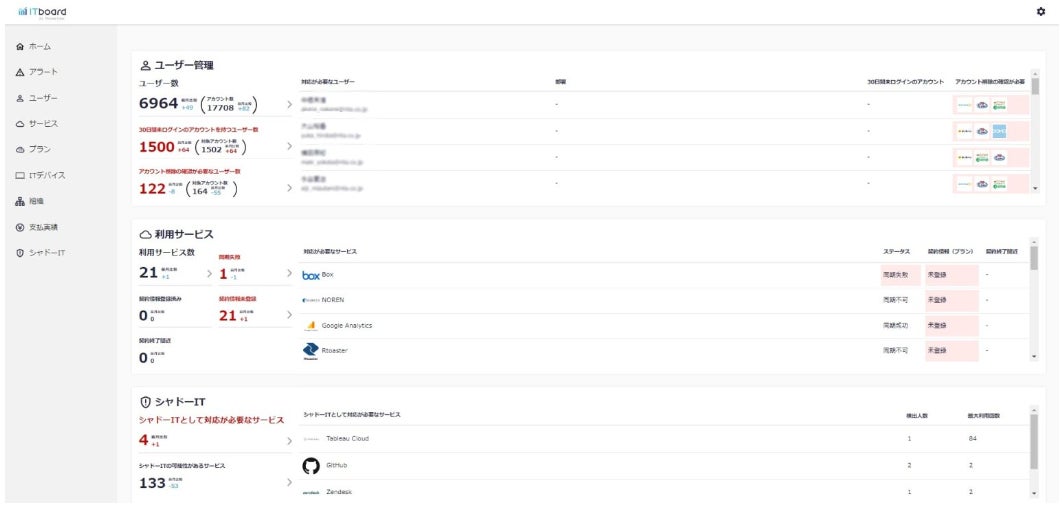Go to ホーム in the sidebar
1062x508 pixels.
point(33,47)
